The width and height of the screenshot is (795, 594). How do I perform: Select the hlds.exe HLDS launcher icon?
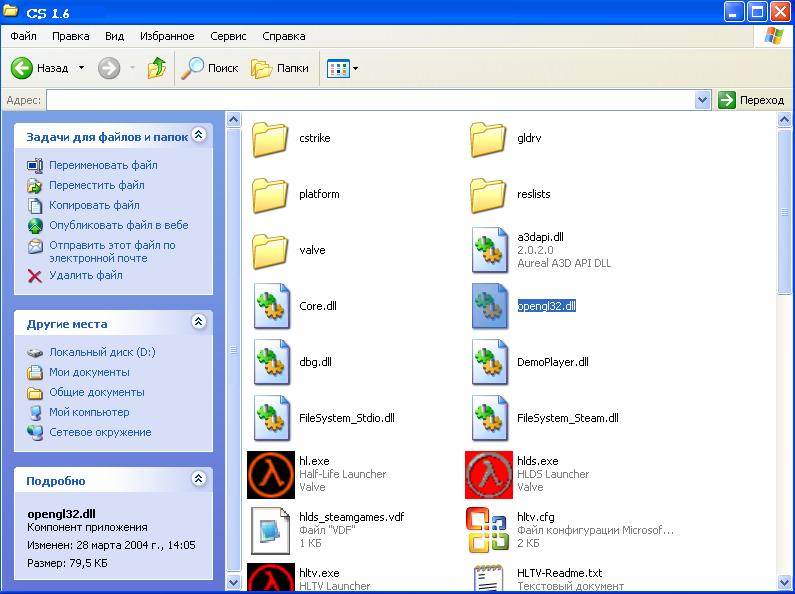(x=489, y=475)
